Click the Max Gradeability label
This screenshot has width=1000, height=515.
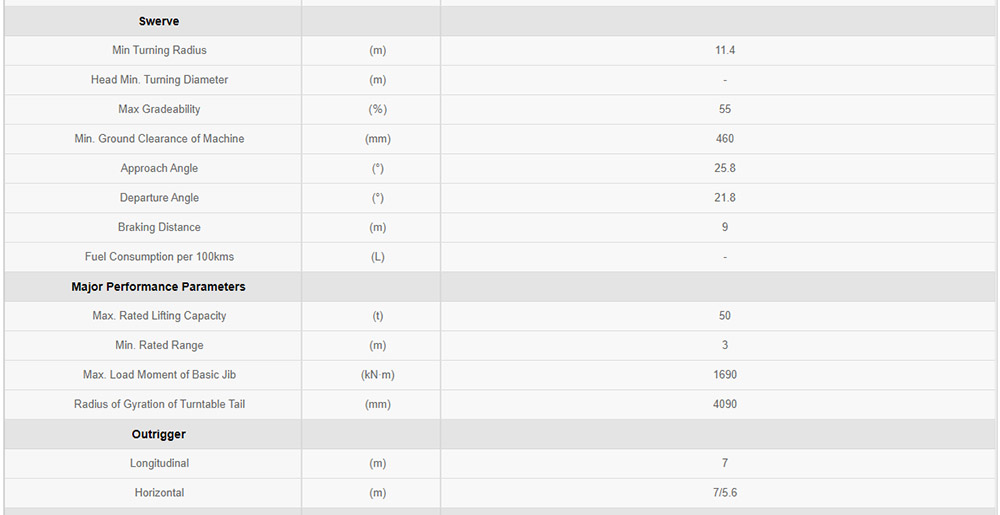click(x=159, y=109)
